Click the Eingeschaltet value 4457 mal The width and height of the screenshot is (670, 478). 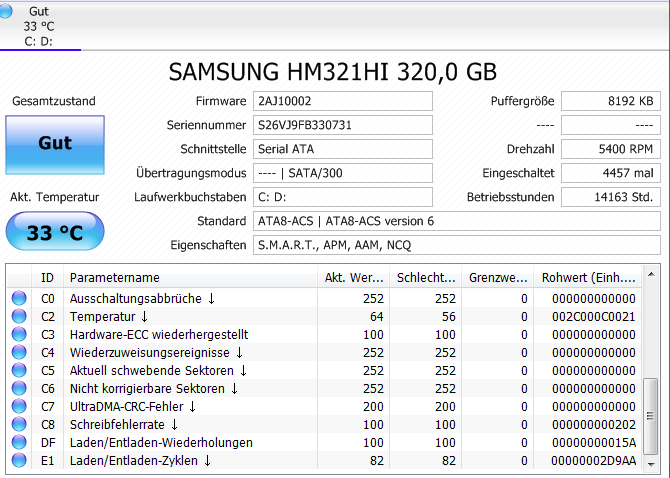611,173
